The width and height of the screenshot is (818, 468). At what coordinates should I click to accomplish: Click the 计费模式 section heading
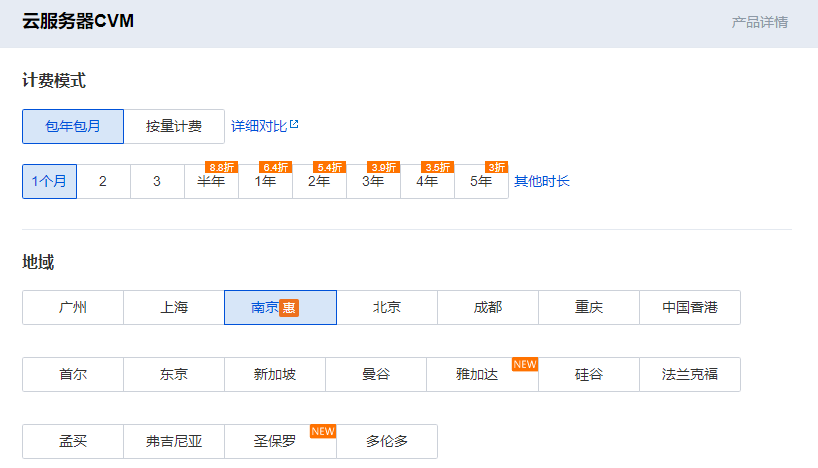[54, 81]
